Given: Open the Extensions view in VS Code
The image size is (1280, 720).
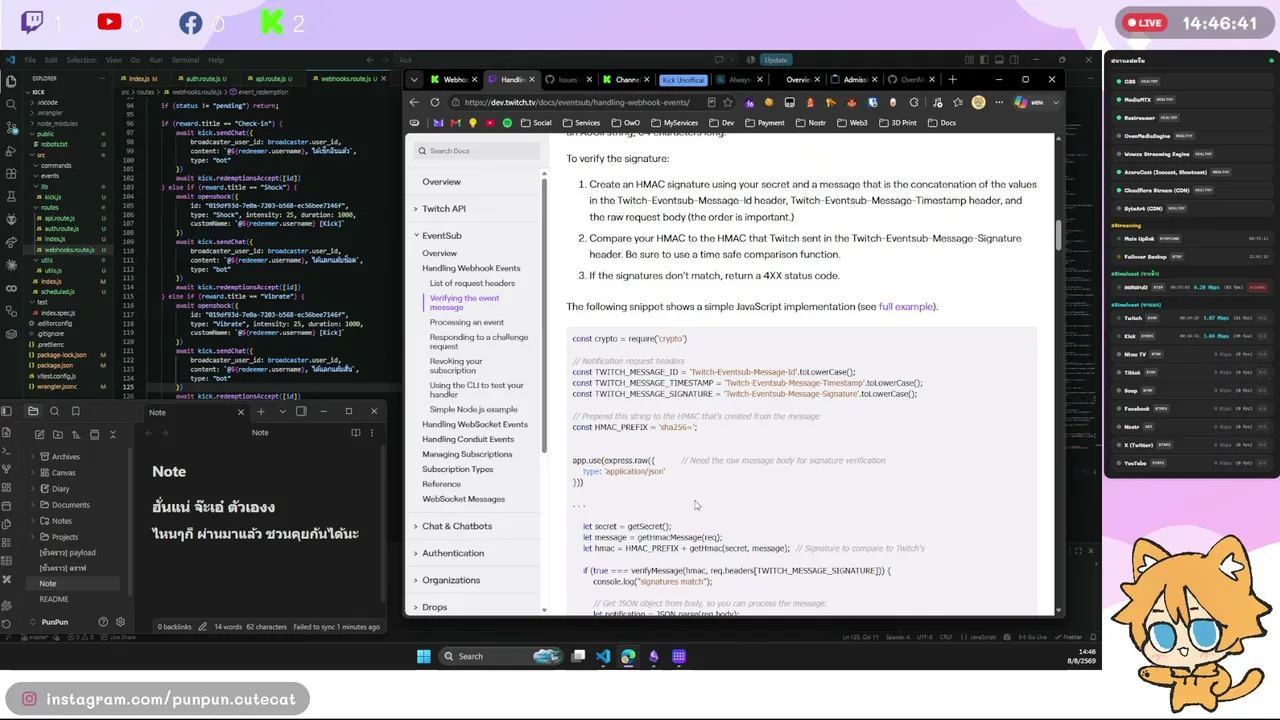Looking at the screenshot, I should (11, 175).
